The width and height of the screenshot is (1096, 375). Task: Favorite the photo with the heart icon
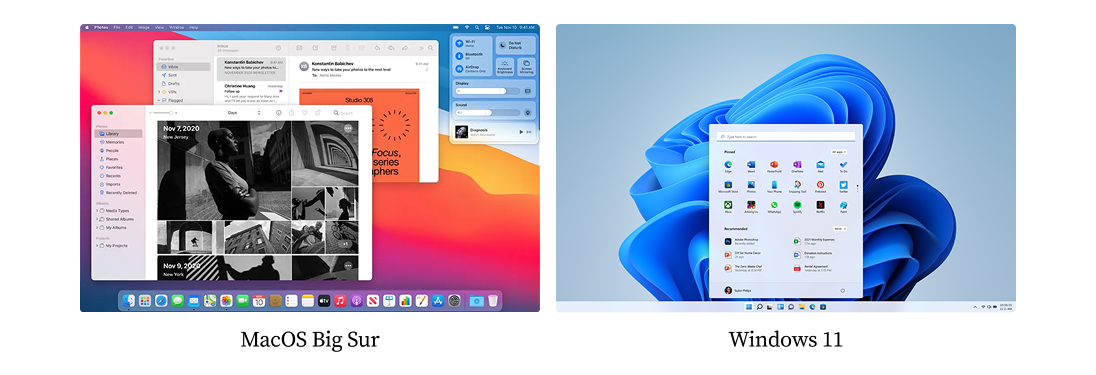point(304,112)
